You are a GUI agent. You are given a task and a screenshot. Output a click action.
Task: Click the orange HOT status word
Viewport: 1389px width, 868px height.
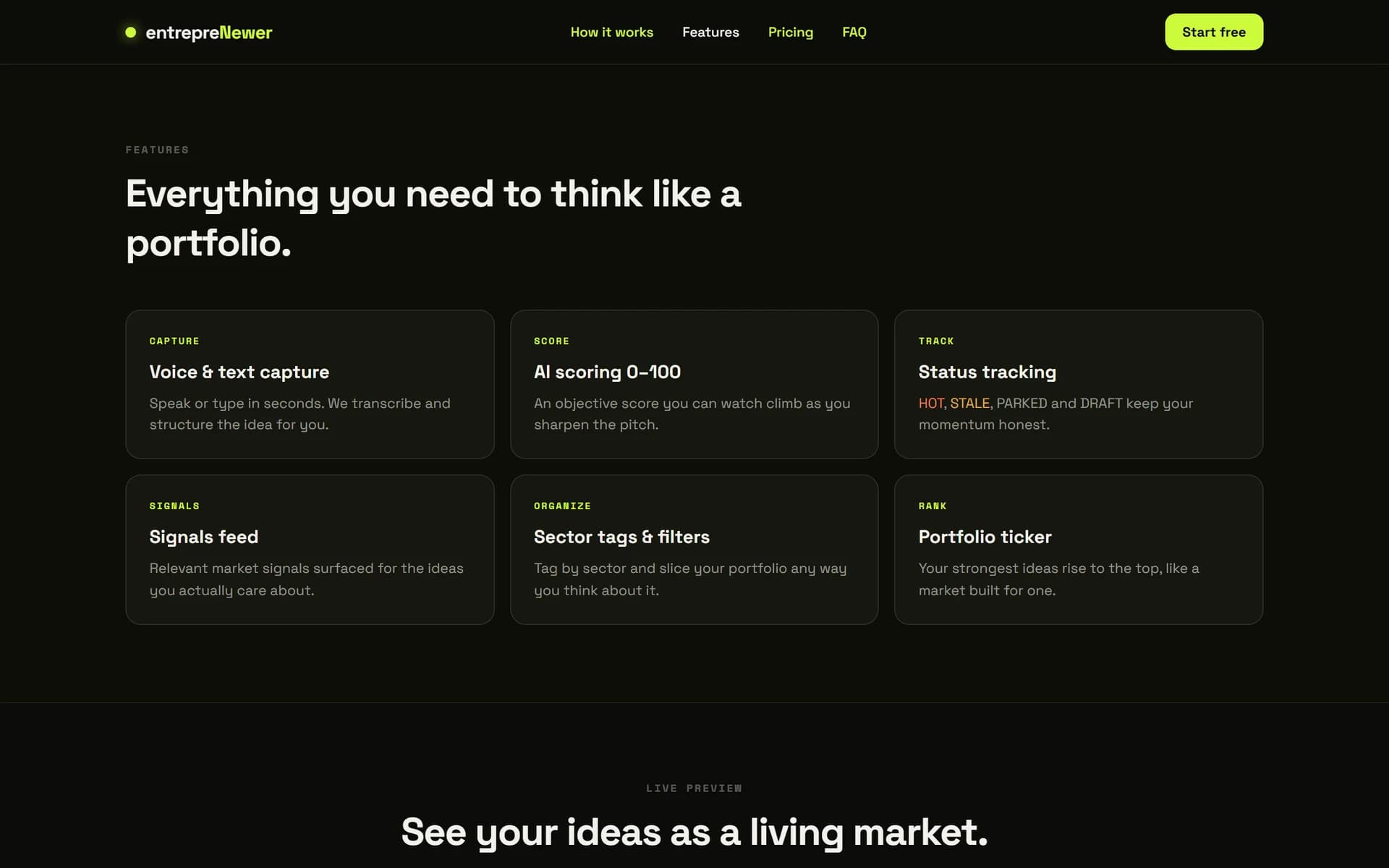pyautogui.click(x=931, y=403)
